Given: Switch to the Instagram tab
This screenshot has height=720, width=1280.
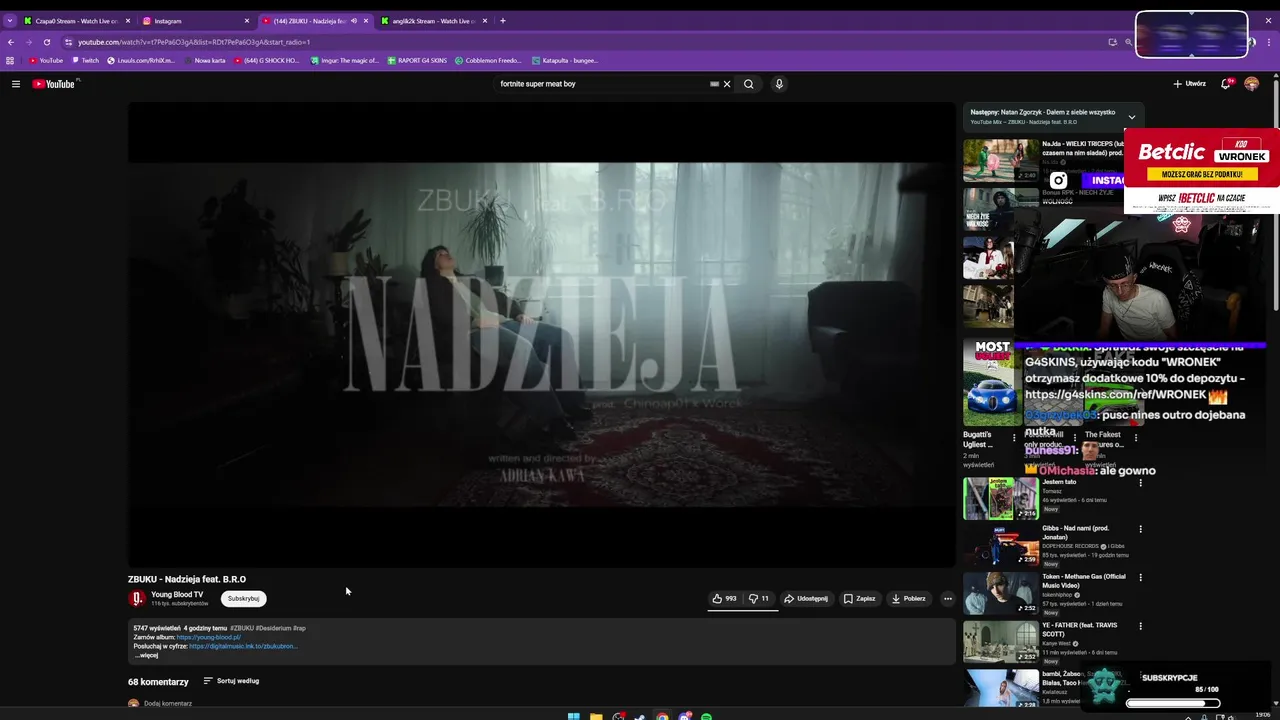Looking at the screenshot, I should (196, 21).
